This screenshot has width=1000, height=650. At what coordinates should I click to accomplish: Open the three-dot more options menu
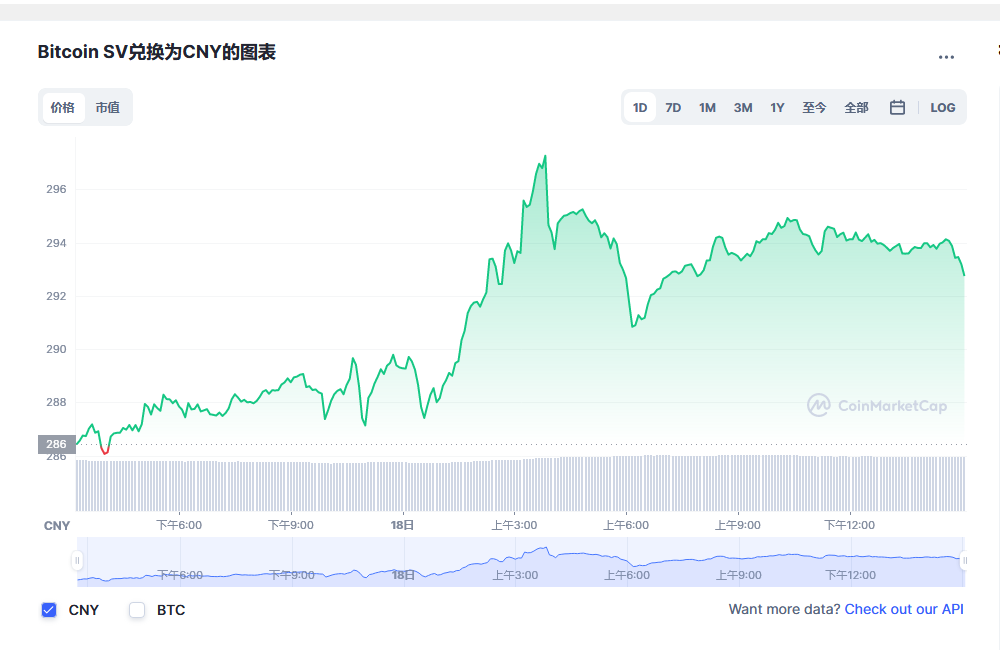[946, 57]
